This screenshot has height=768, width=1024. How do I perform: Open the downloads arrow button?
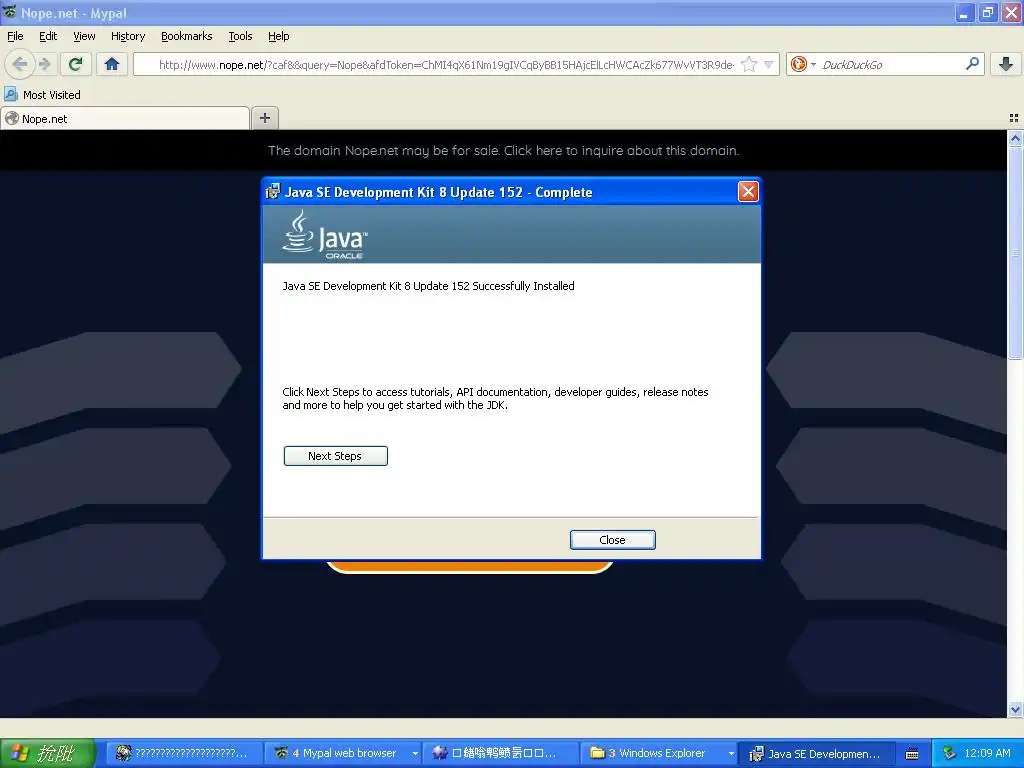pos(1006,64)
